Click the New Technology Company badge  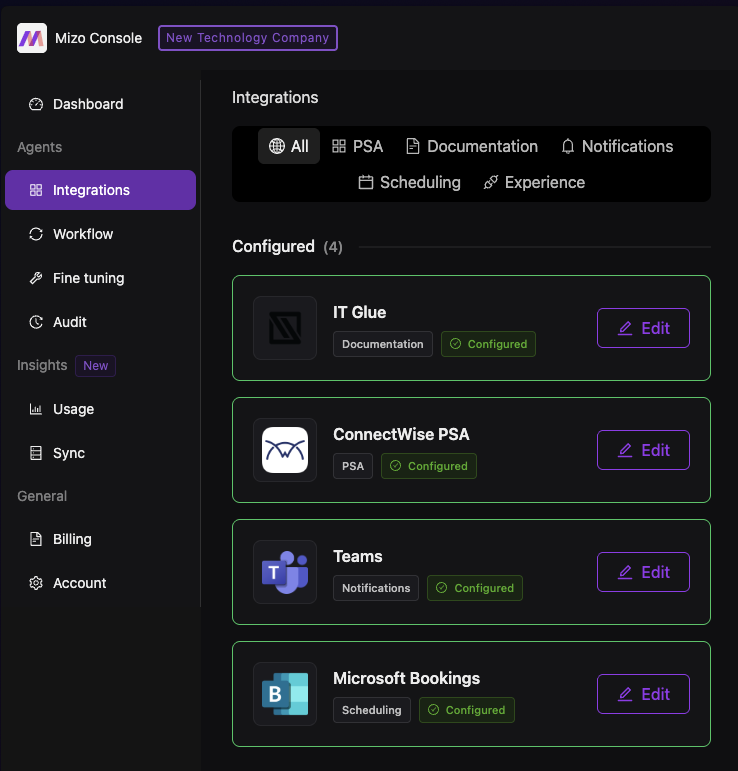tap(248, 38)
